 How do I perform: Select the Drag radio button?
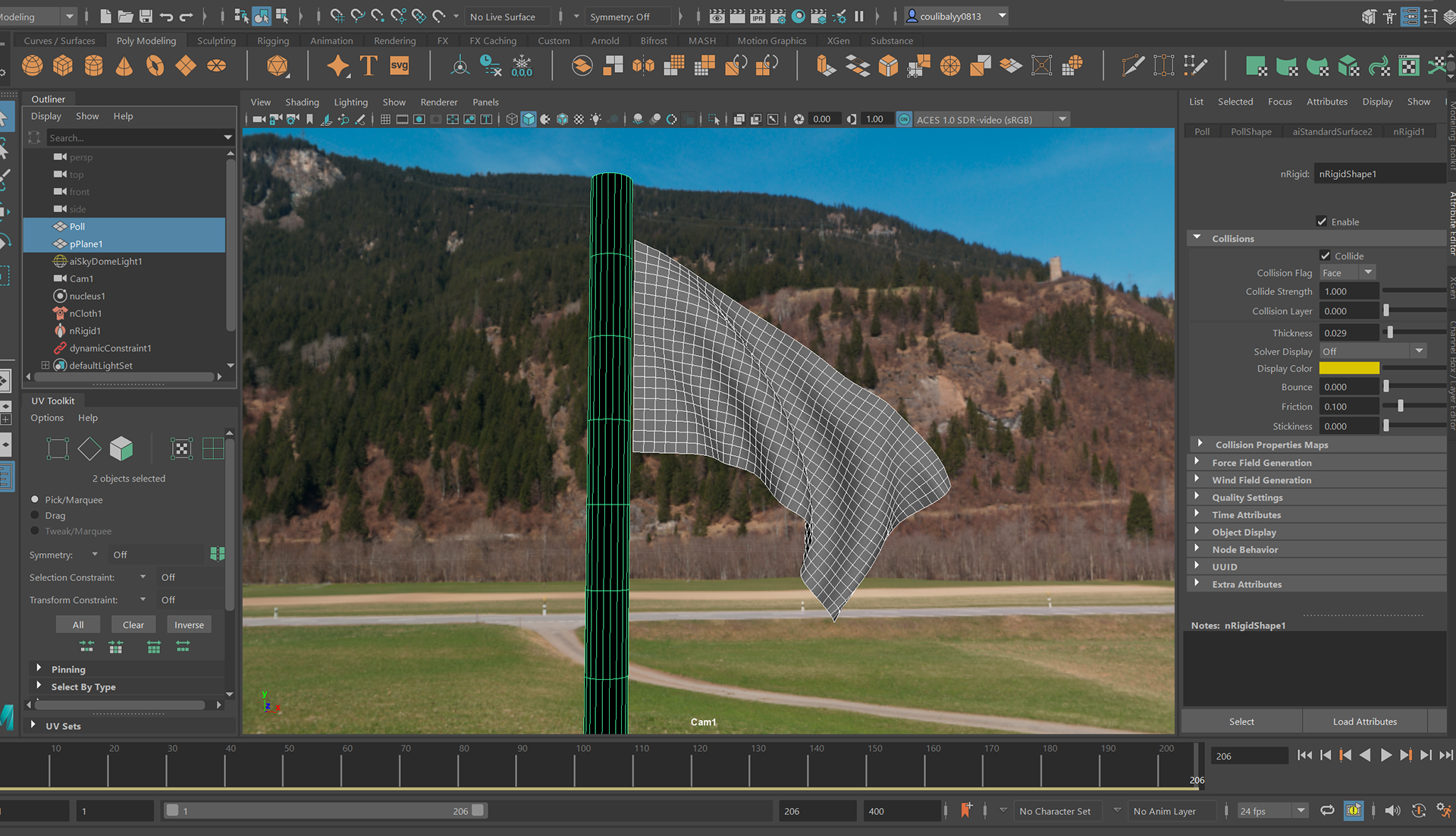click(35, 515)
